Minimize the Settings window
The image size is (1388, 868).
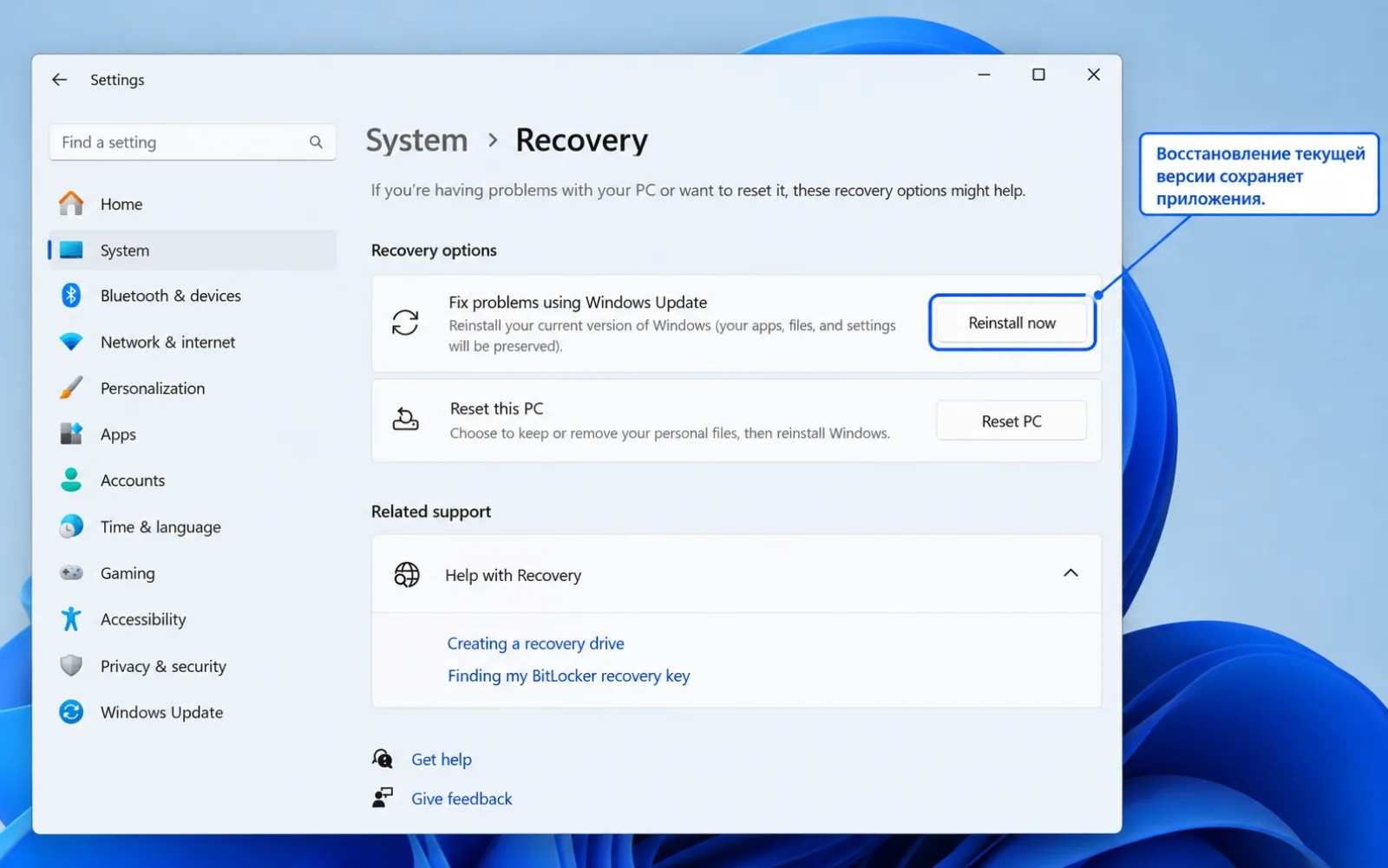tap(984, 75)
